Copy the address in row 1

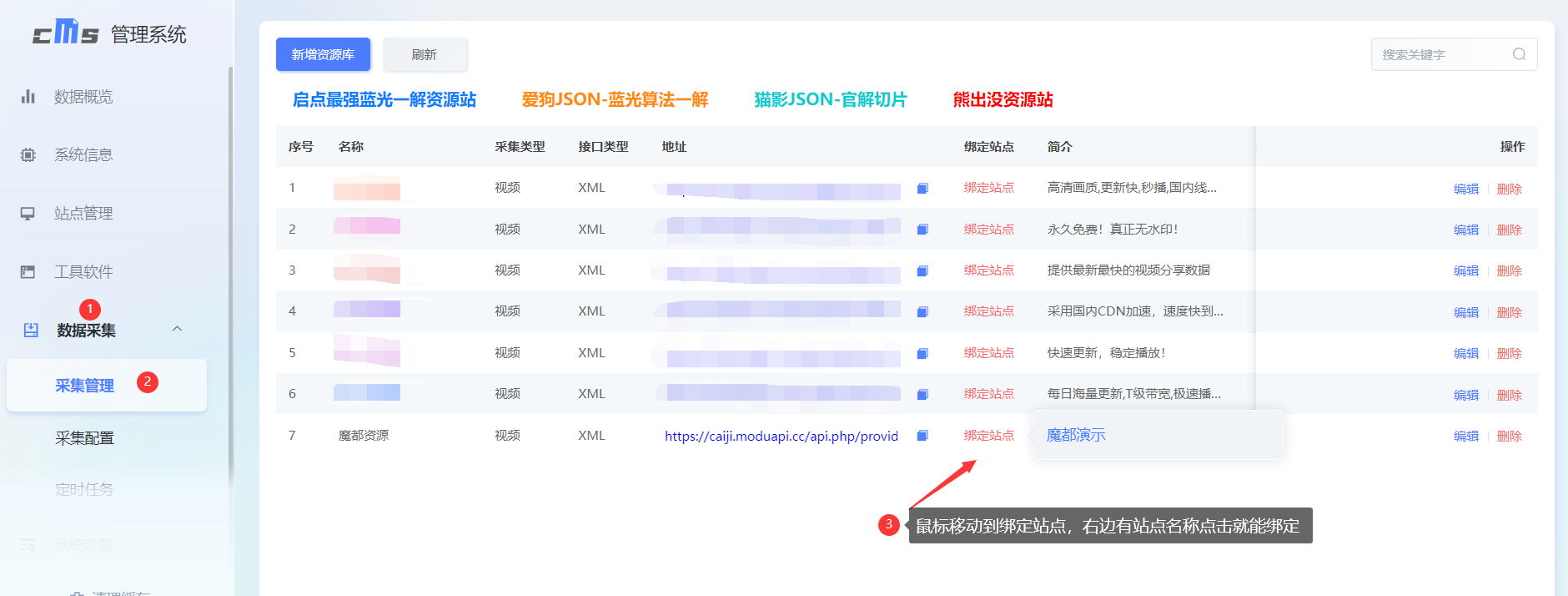(x=922, y=189)
